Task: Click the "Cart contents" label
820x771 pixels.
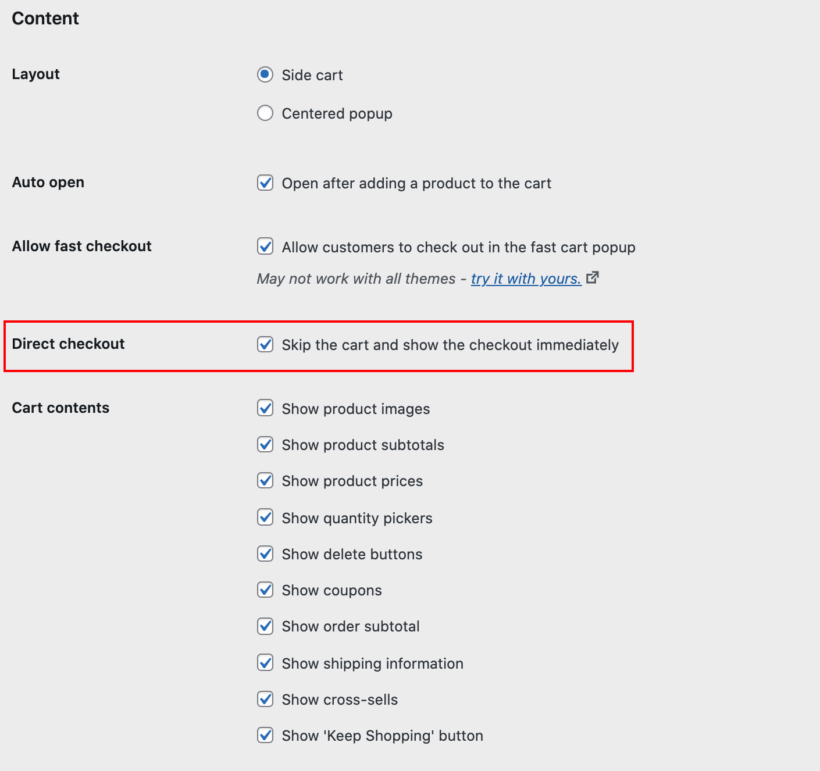Action: coord(61,408)
